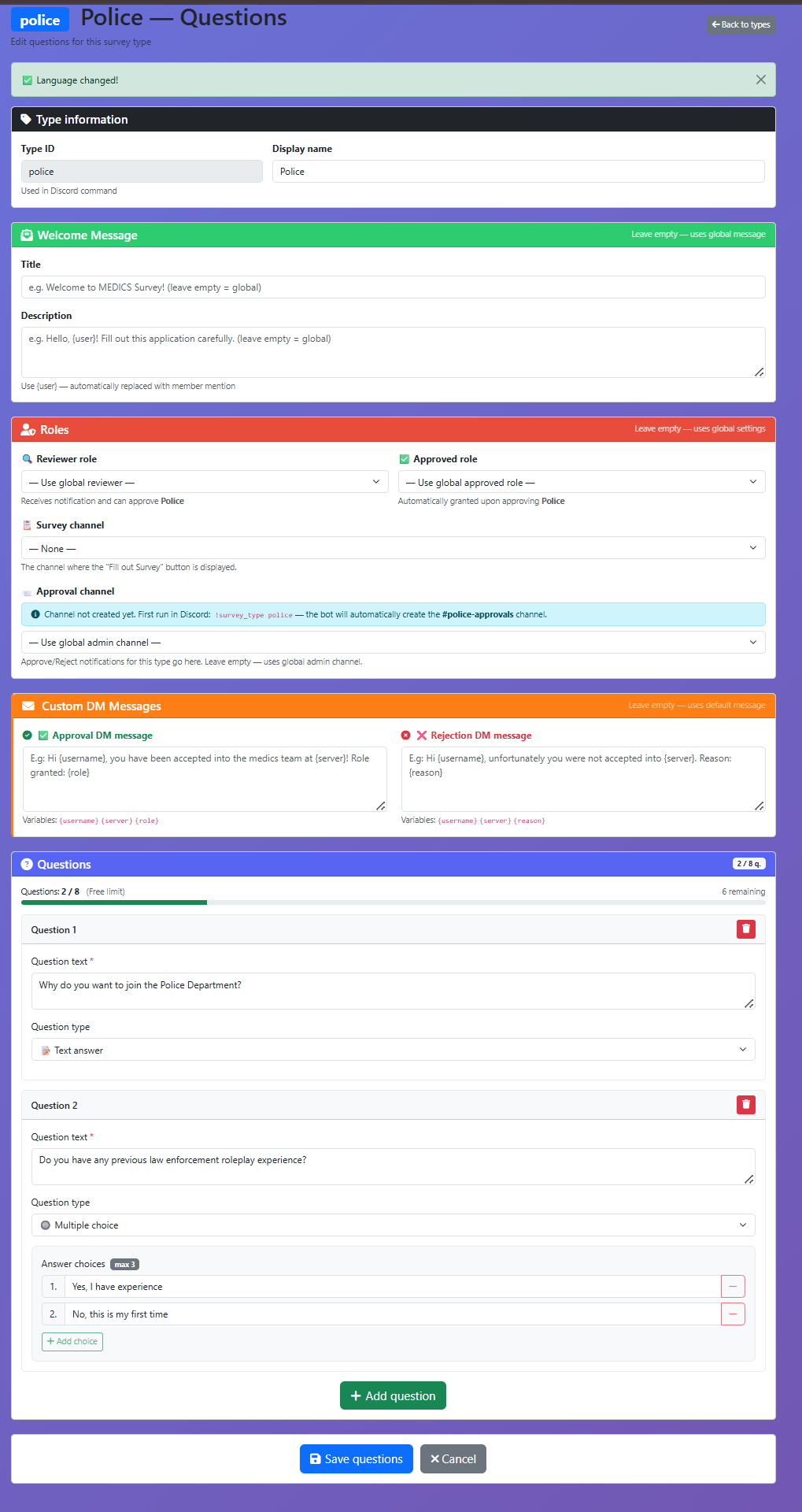
Task: Add a new question
Action: 393,1396
